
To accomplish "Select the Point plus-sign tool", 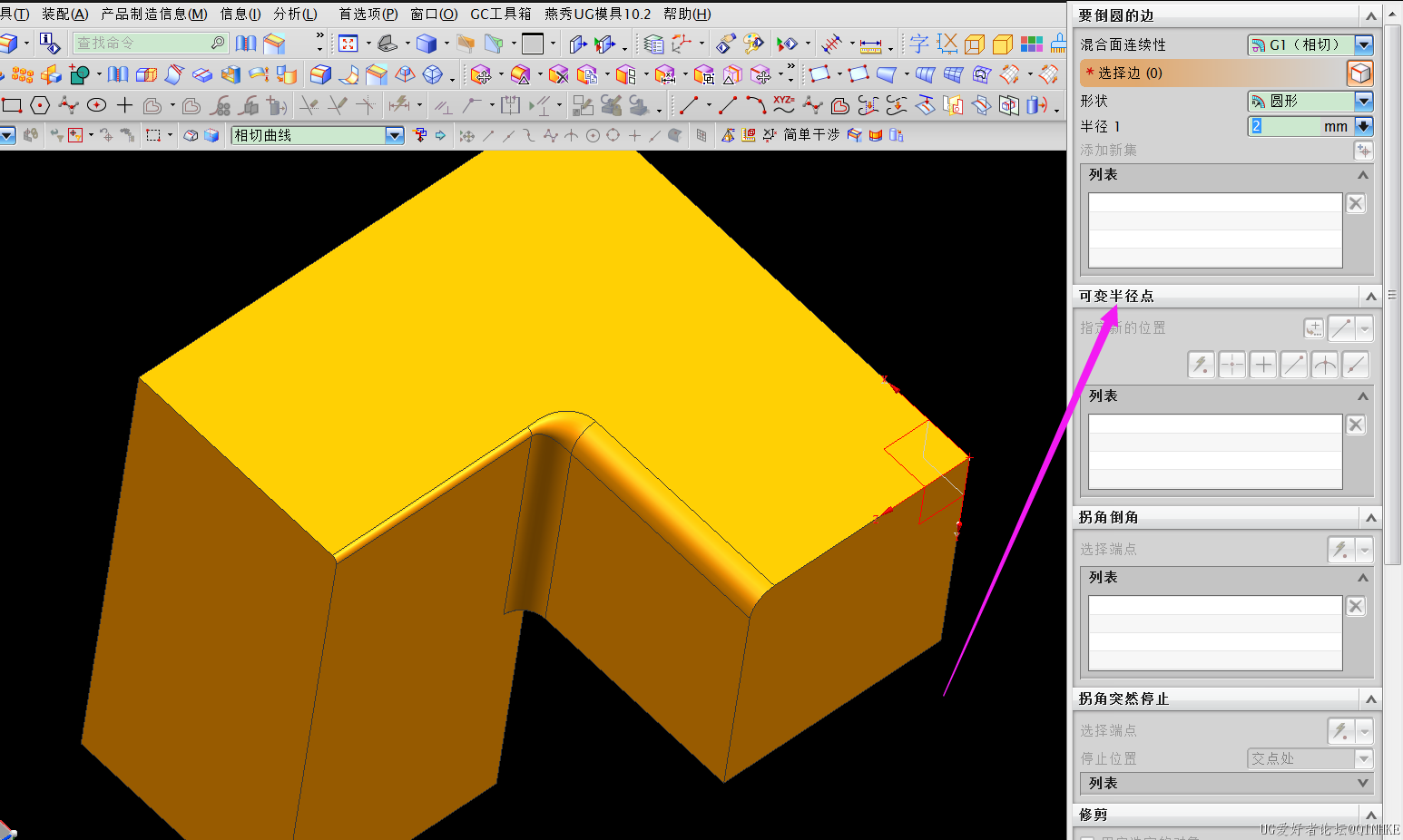I will pyautogui.click(x=124, y=106).
